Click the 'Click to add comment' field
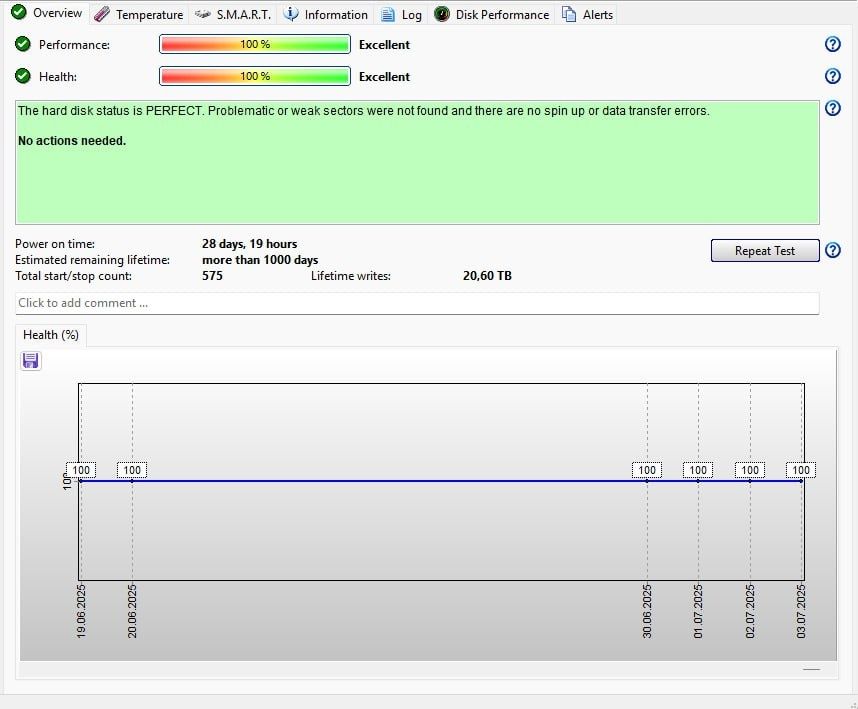 [x=417, y=303]
